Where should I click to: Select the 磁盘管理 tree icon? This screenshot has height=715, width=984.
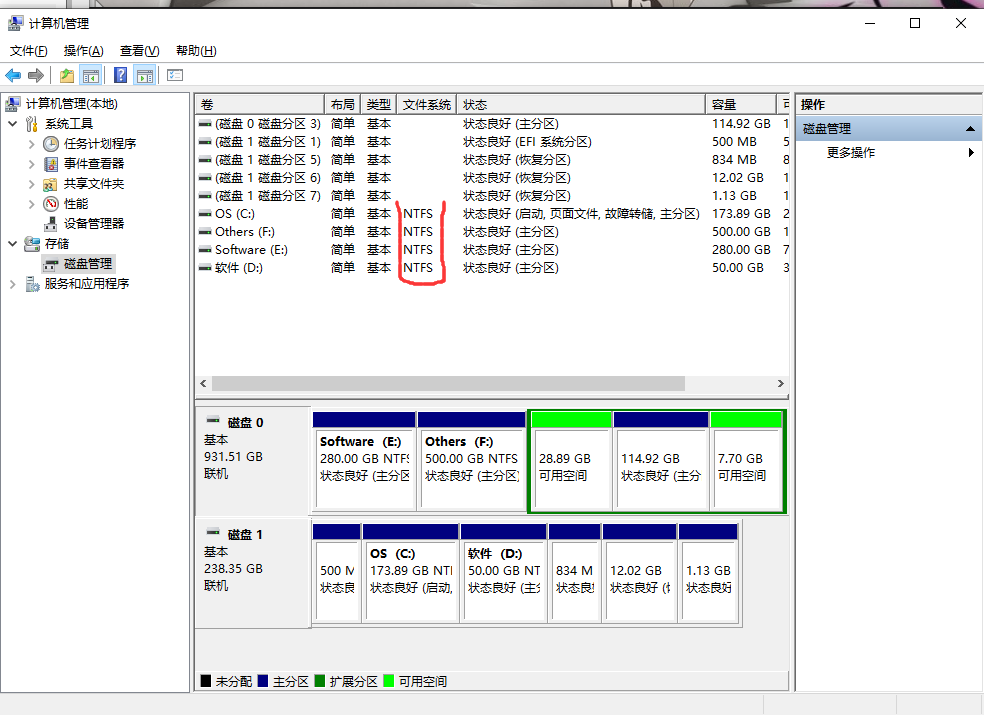click(51, 264)
